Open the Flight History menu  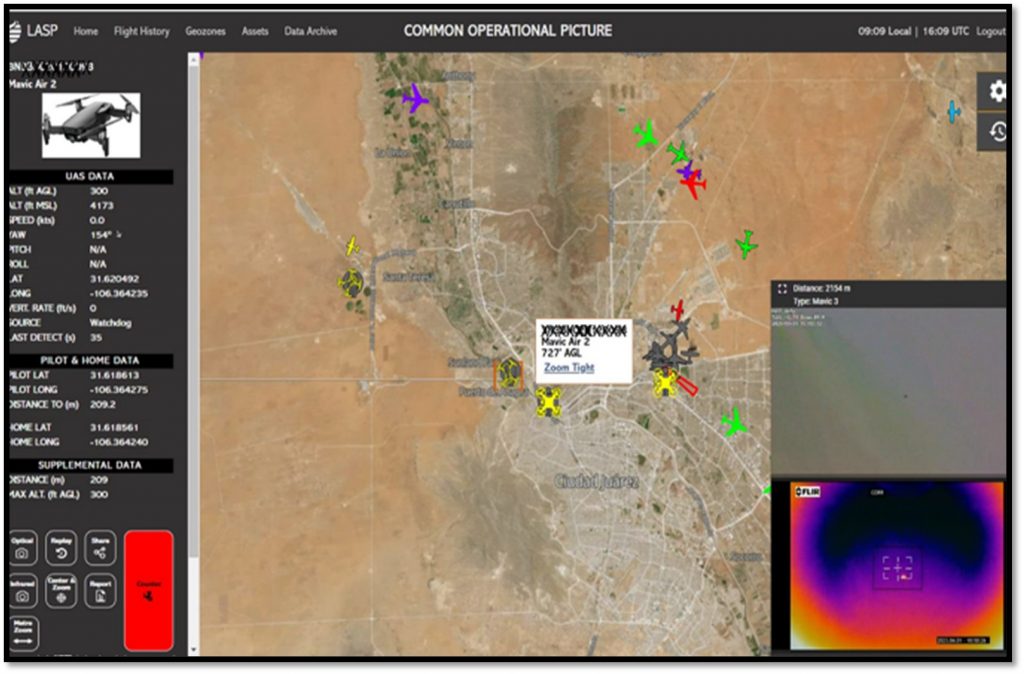[x=141, y=31]
